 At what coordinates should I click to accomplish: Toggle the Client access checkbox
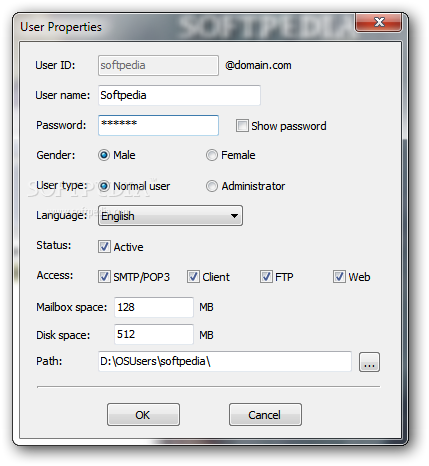[193, 277]
